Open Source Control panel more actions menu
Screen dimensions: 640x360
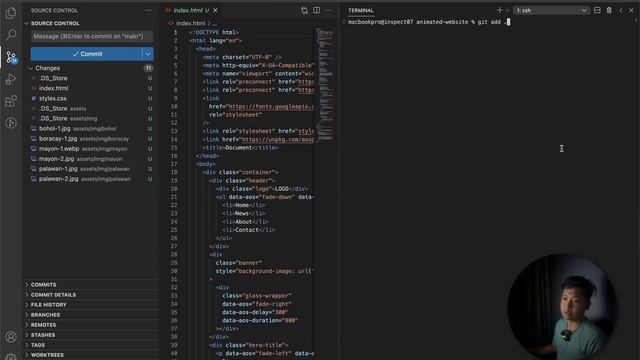(148, 10)
